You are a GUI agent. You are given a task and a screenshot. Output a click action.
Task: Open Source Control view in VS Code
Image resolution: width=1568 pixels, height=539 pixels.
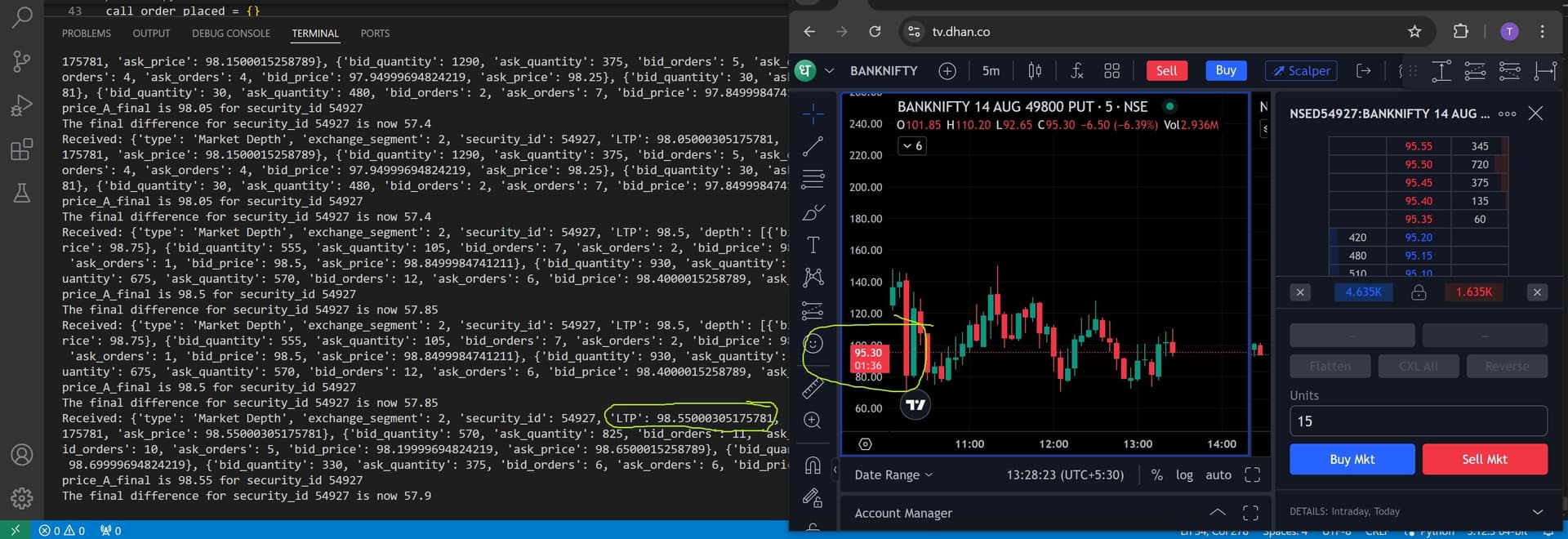click(x=22, y=61)
